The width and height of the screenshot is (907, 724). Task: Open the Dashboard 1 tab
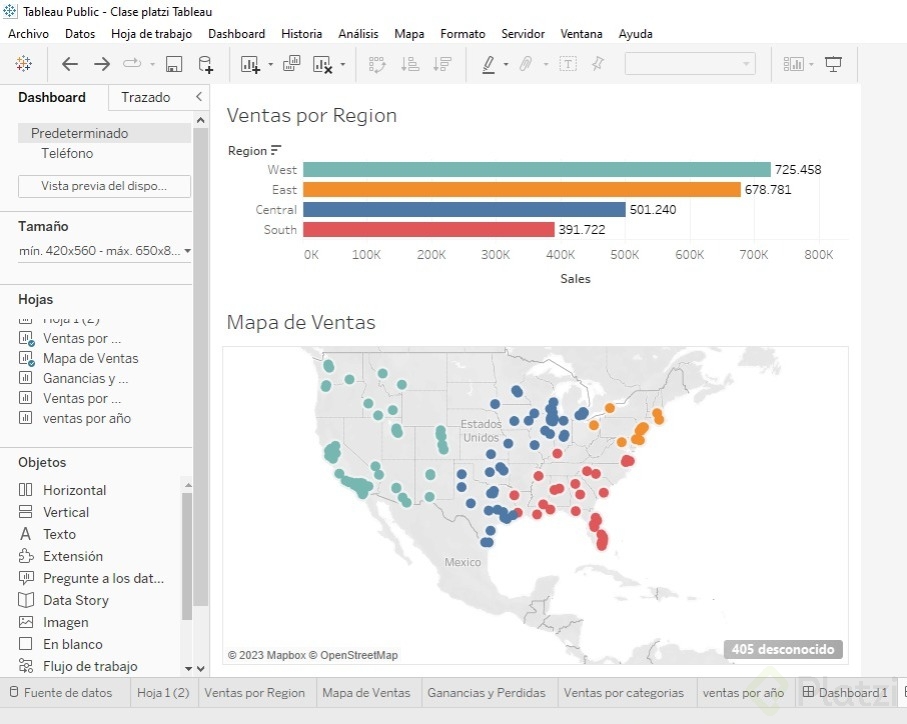pos(845,692)
